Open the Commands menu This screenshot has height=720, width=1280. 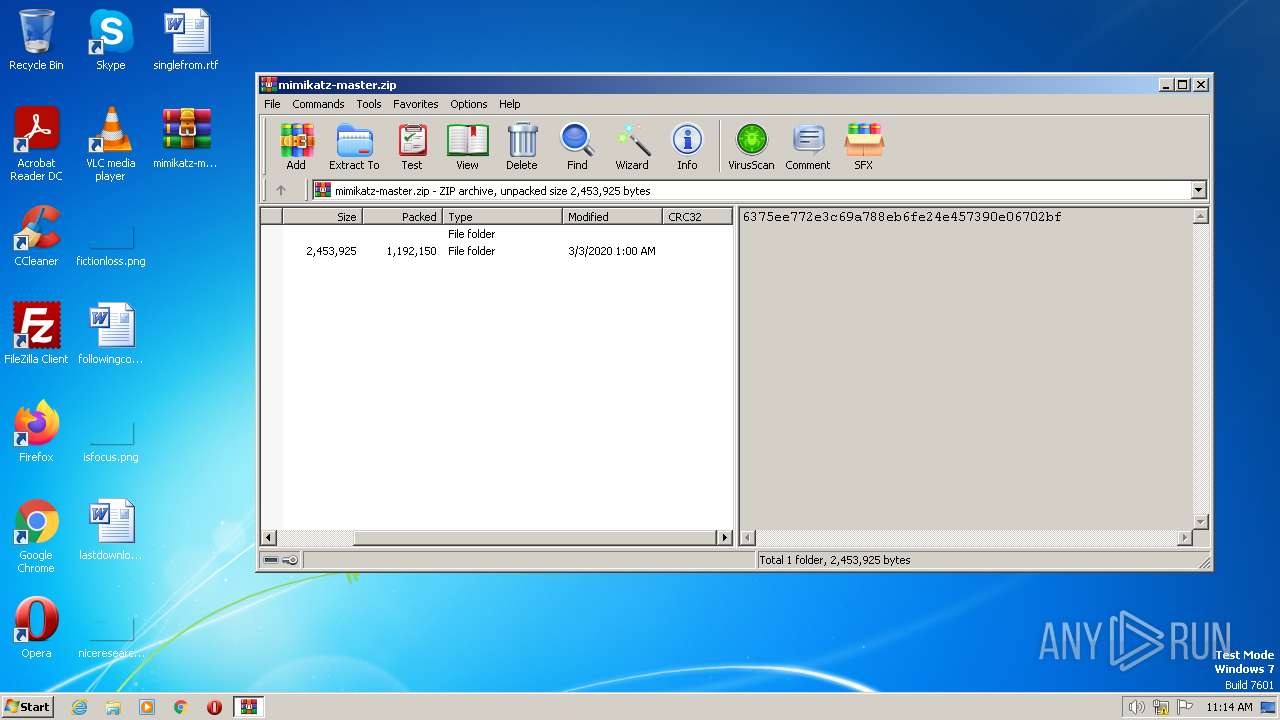(x=318, y=104)
